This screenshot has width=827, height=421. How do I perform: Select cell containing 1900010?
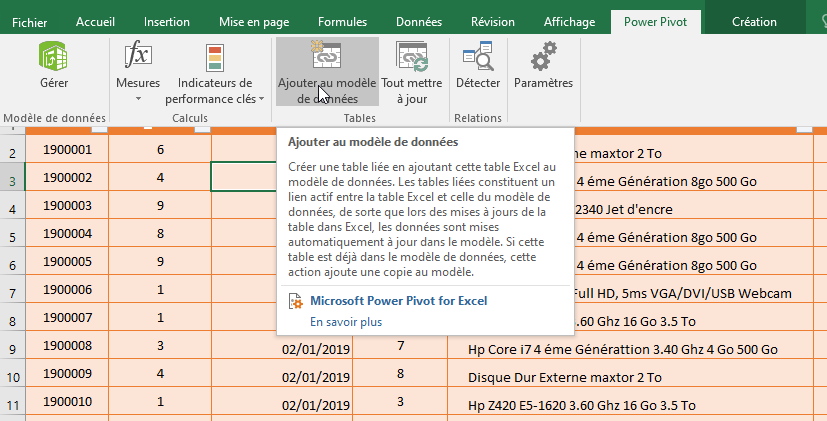(67, 401)
